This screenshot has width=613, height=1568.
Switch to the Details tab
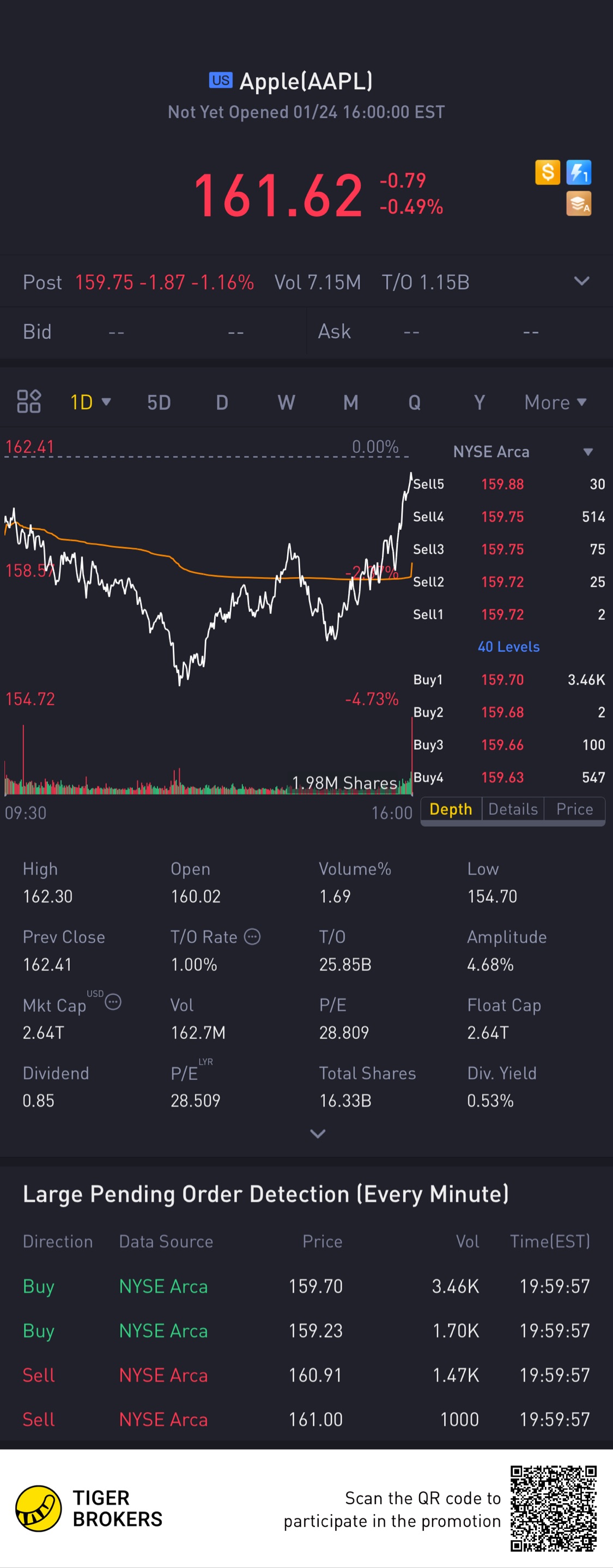(x=513, y=809)
